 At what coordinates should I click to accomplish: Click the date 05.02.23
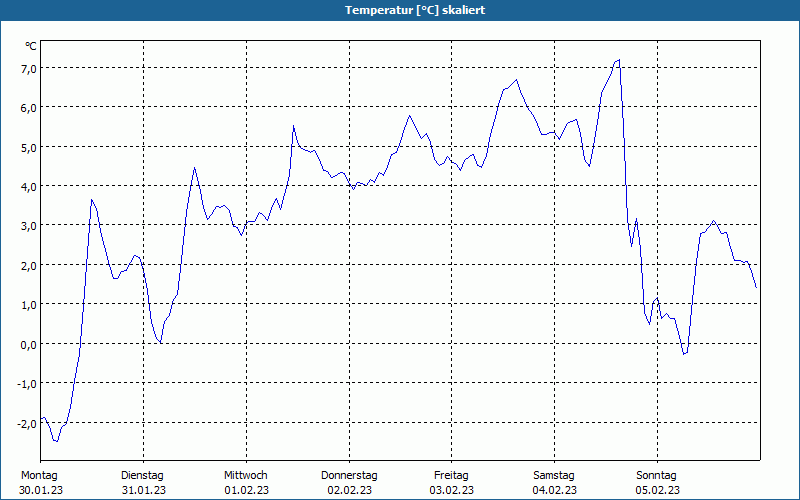pos(658,490)
